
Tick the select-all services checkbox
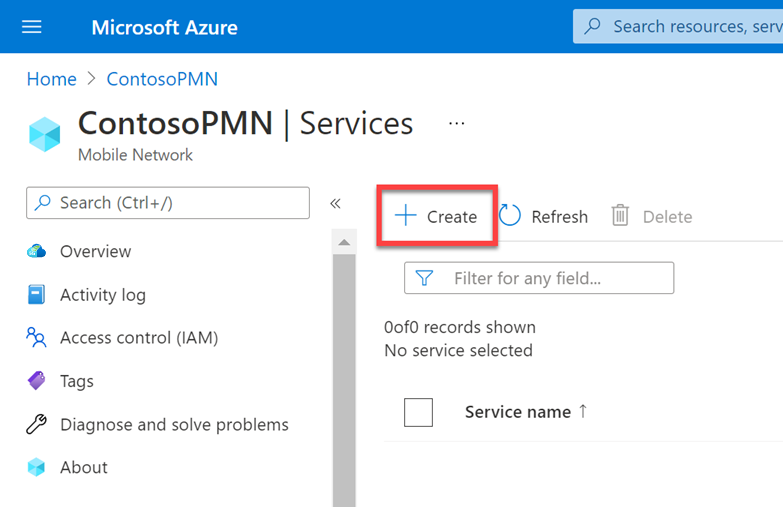point(418,412)
